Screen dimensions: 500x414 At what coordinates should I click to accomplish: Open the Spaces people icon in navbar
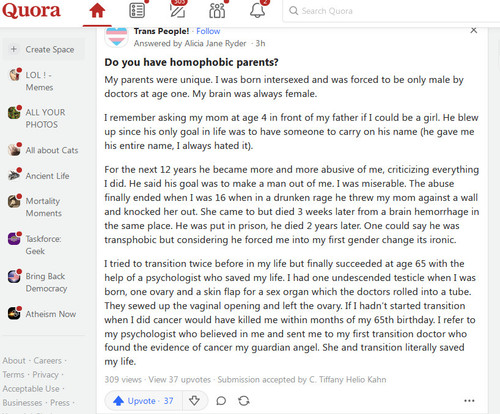coord(217,11)
